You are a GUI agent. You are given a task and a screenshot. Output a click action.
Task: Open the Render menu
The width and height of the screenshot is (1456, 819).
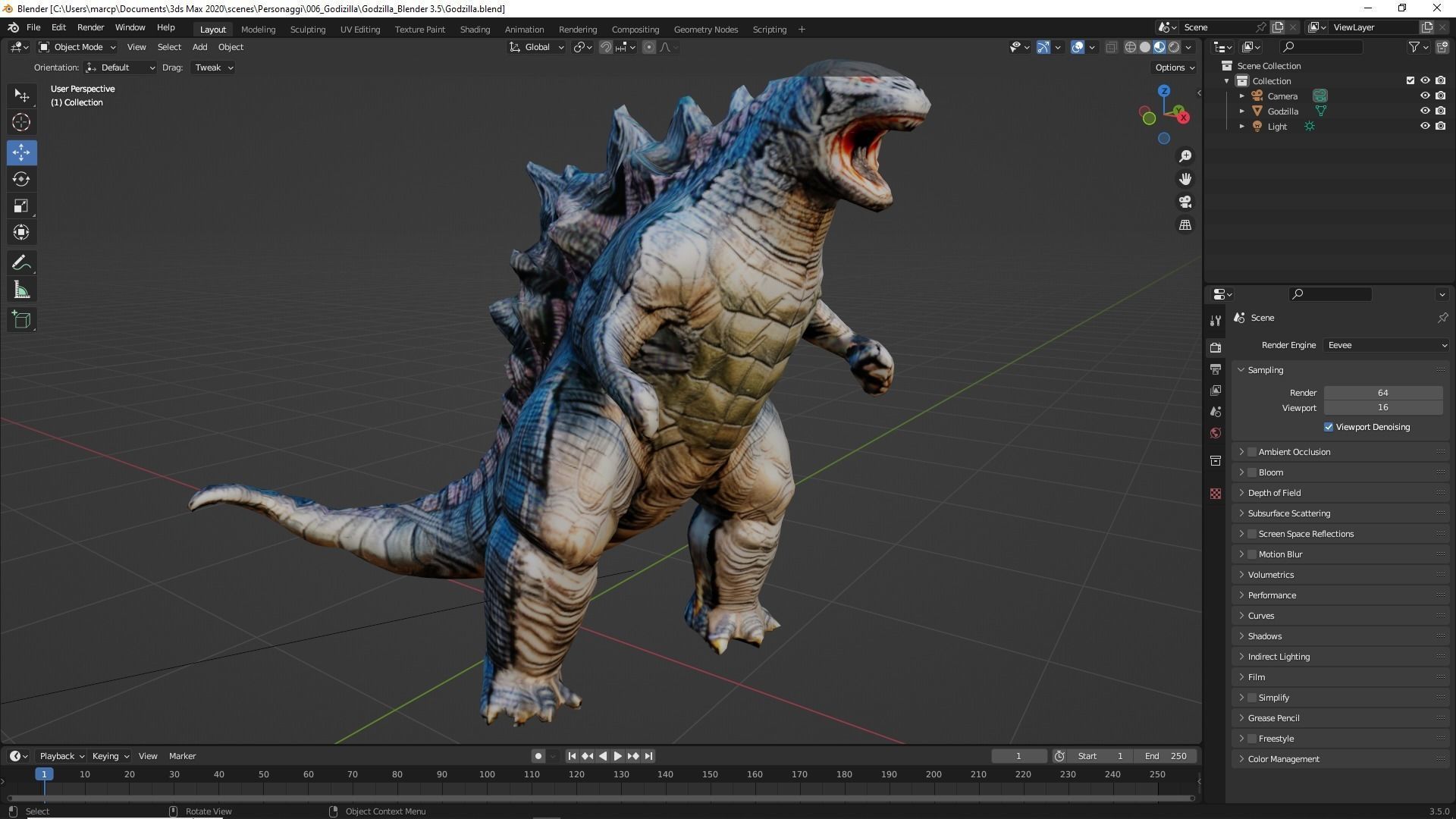[90, 27]
